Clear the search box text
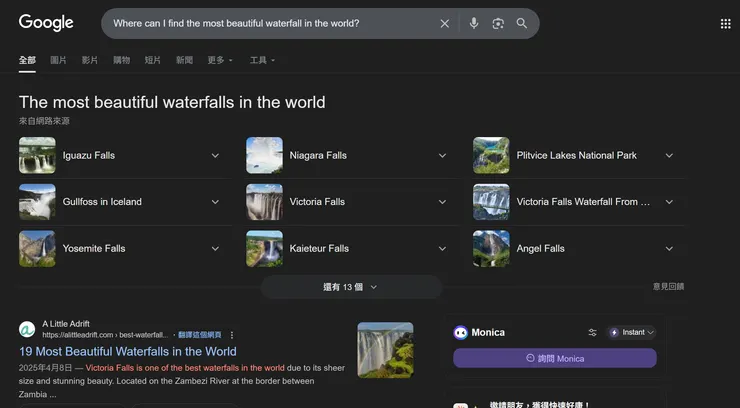740x408 pixels. click(445, 23)
